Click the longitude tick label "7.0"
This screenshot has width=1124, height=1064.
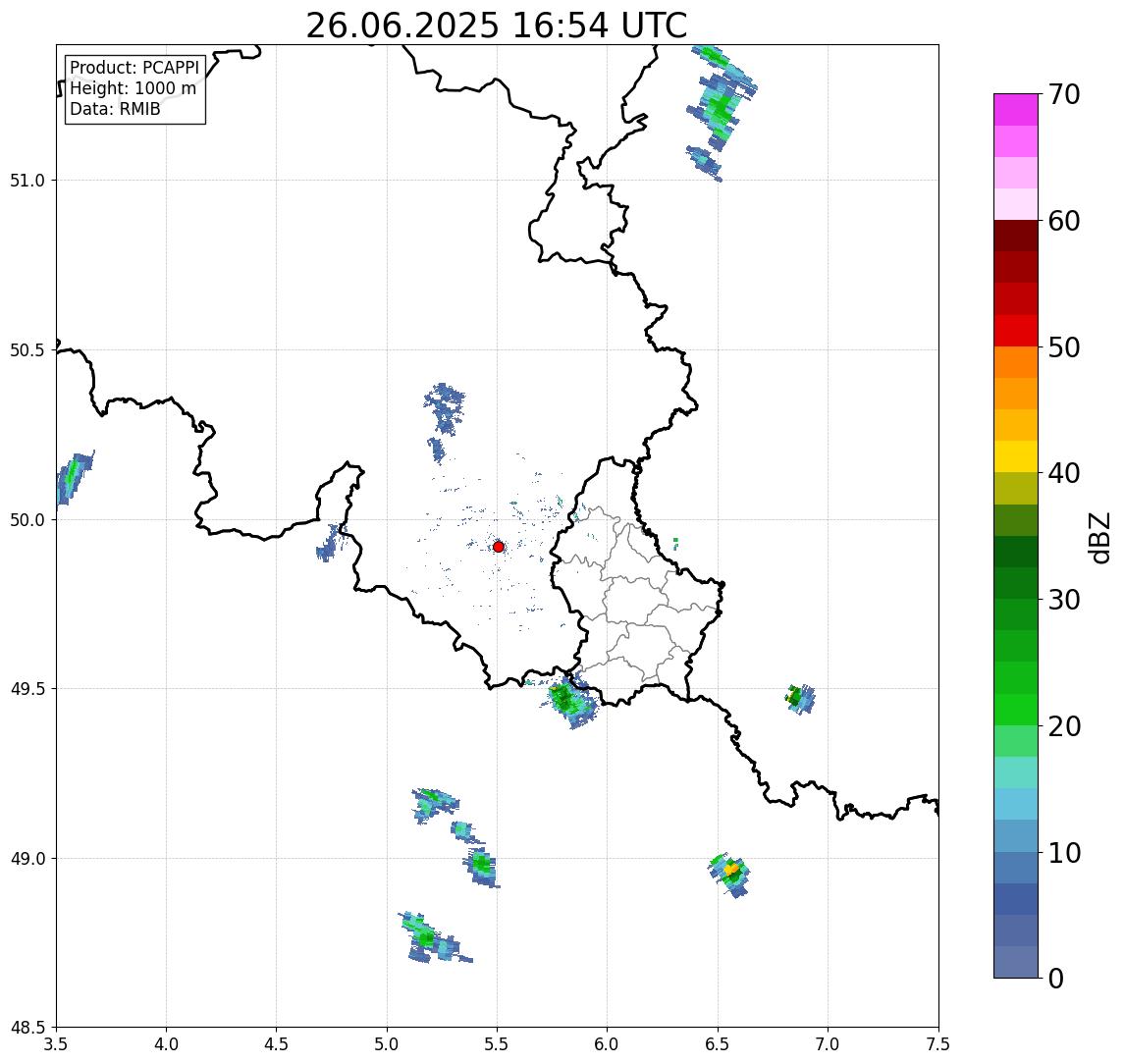(829, 1044)
